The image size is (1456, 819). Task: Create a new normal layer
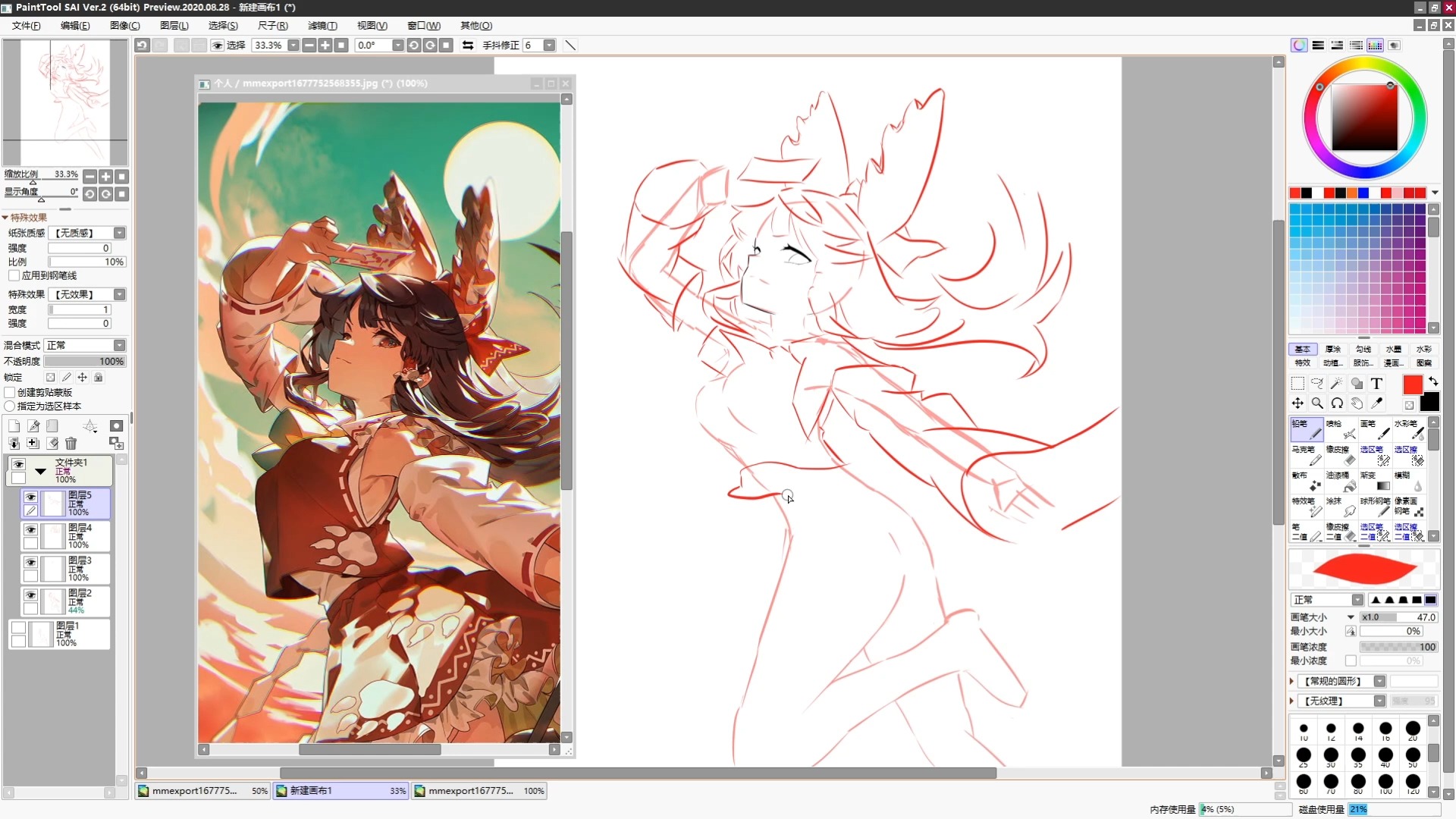click(x=14, y=426)
